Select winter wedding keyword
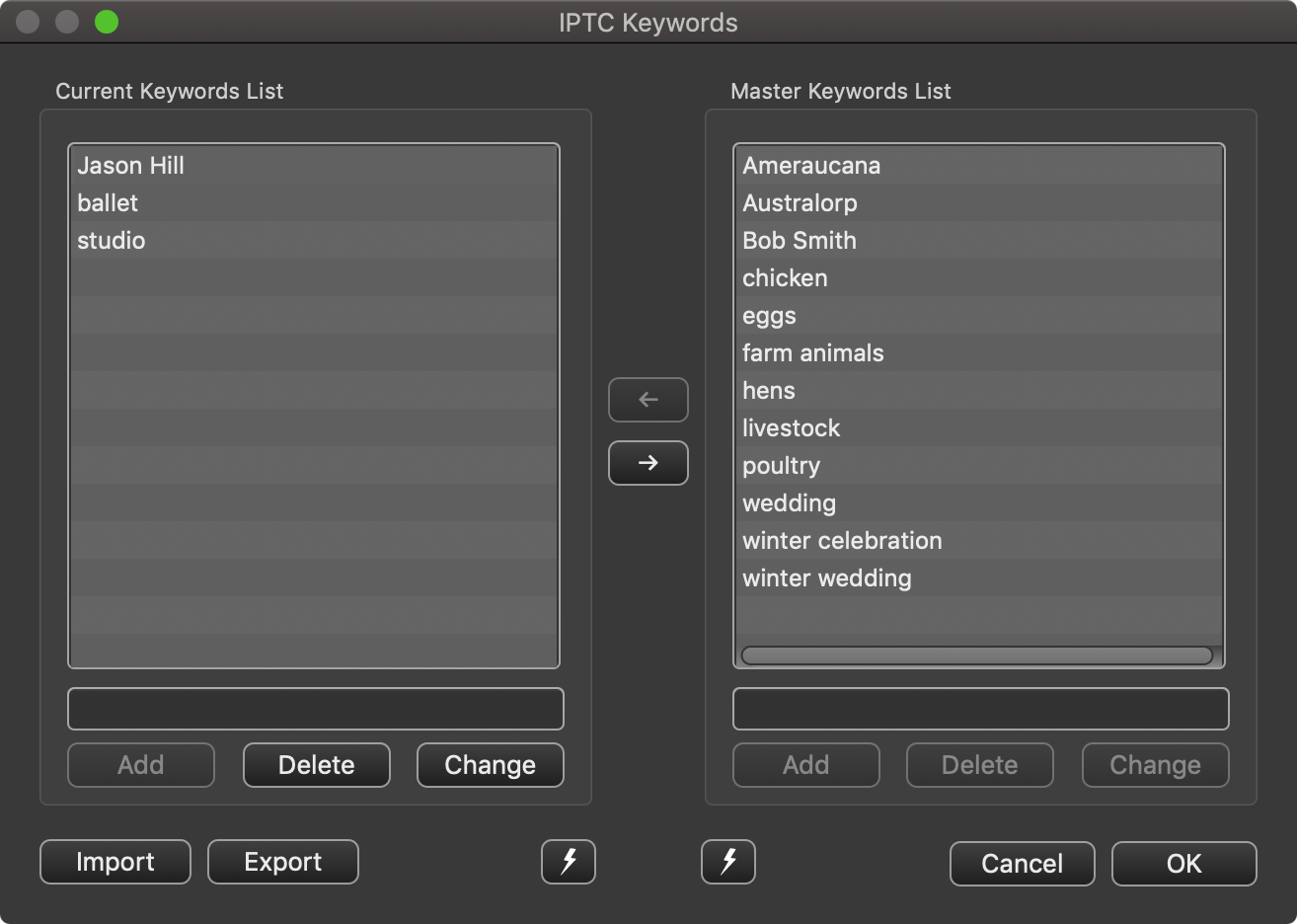The height and width of the screenshot is (924, 1297). (x=979, y=577)
